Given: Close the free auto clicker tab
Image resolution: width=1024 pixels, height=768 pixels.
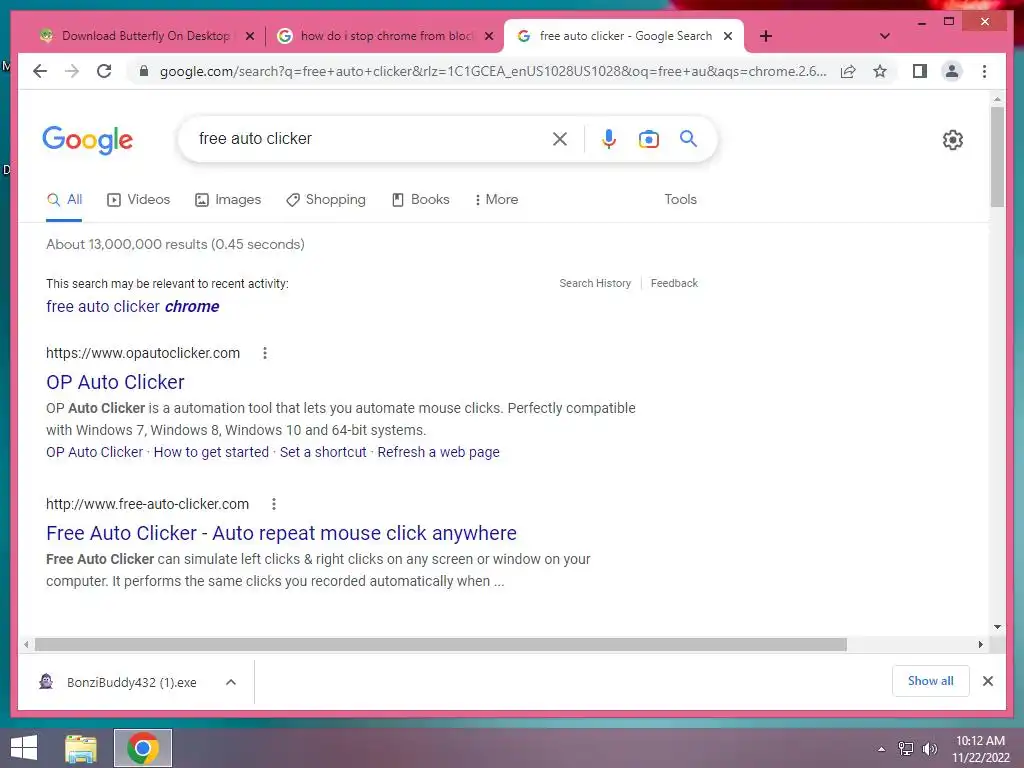Looking at the screenshot, I should [x=728, y=36].
